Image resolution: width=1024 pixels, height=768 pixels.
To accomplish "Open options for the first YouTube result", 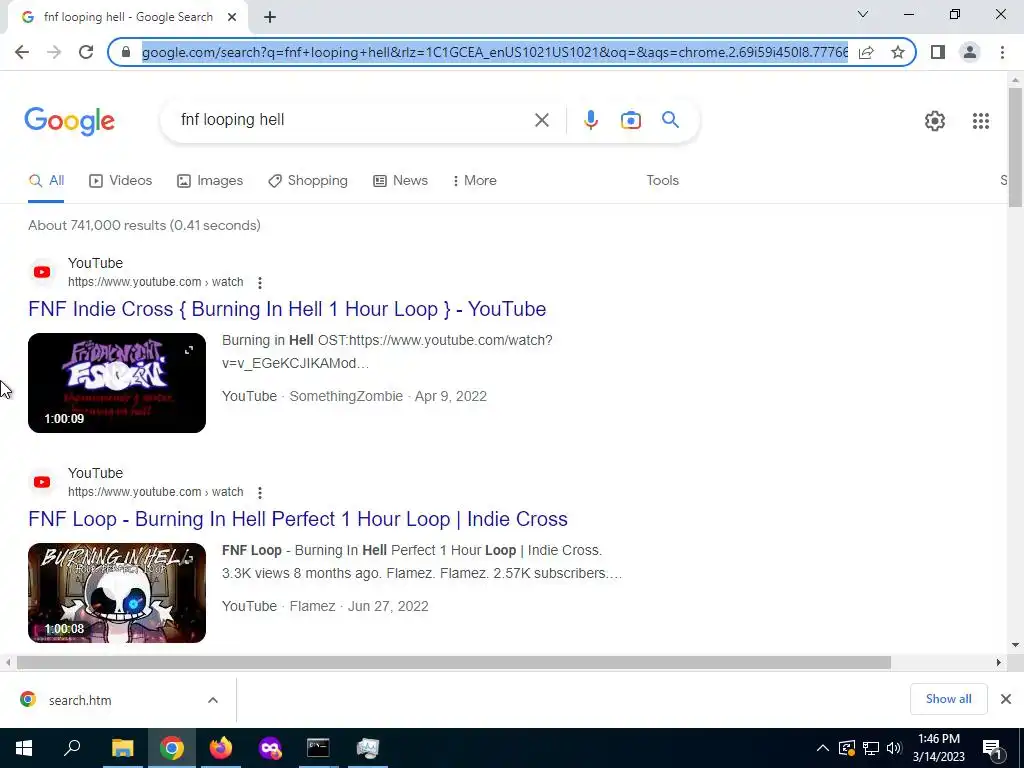I will tap(260, 283).
